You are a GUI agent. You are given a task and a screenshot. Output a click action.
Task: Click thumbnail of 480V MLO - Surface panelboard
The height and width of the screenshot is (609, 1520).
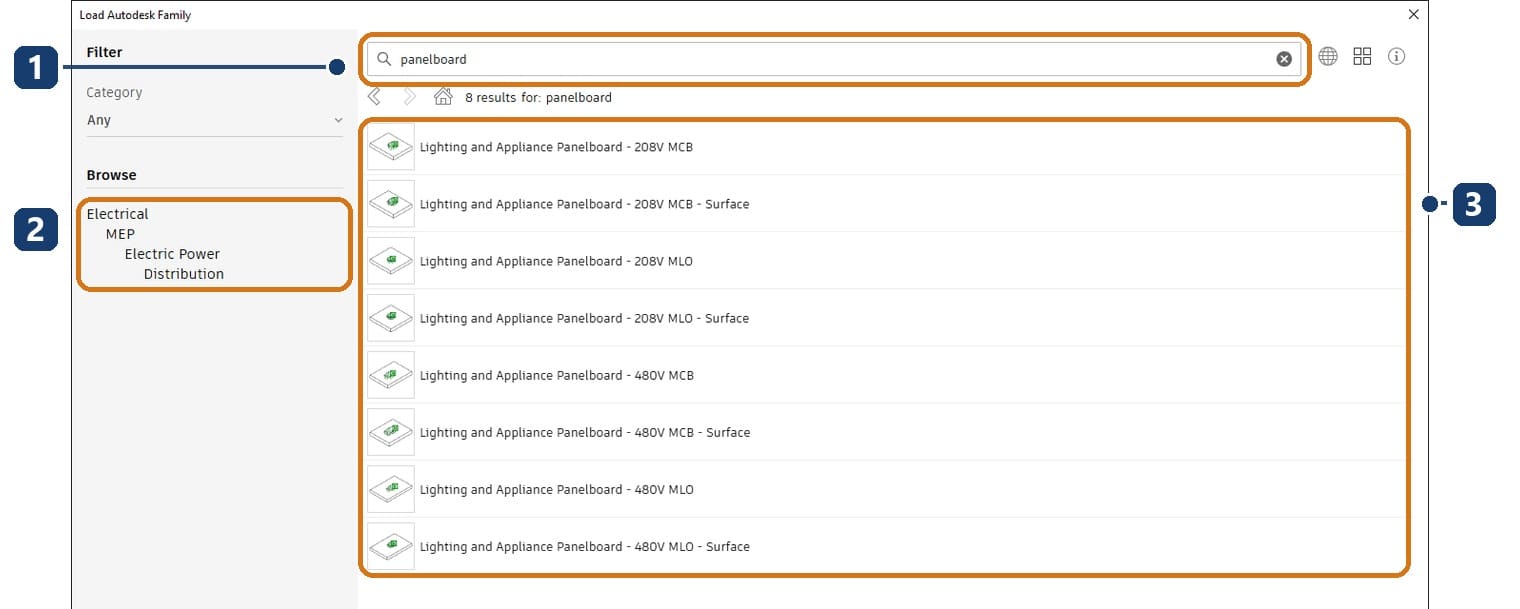391,546
